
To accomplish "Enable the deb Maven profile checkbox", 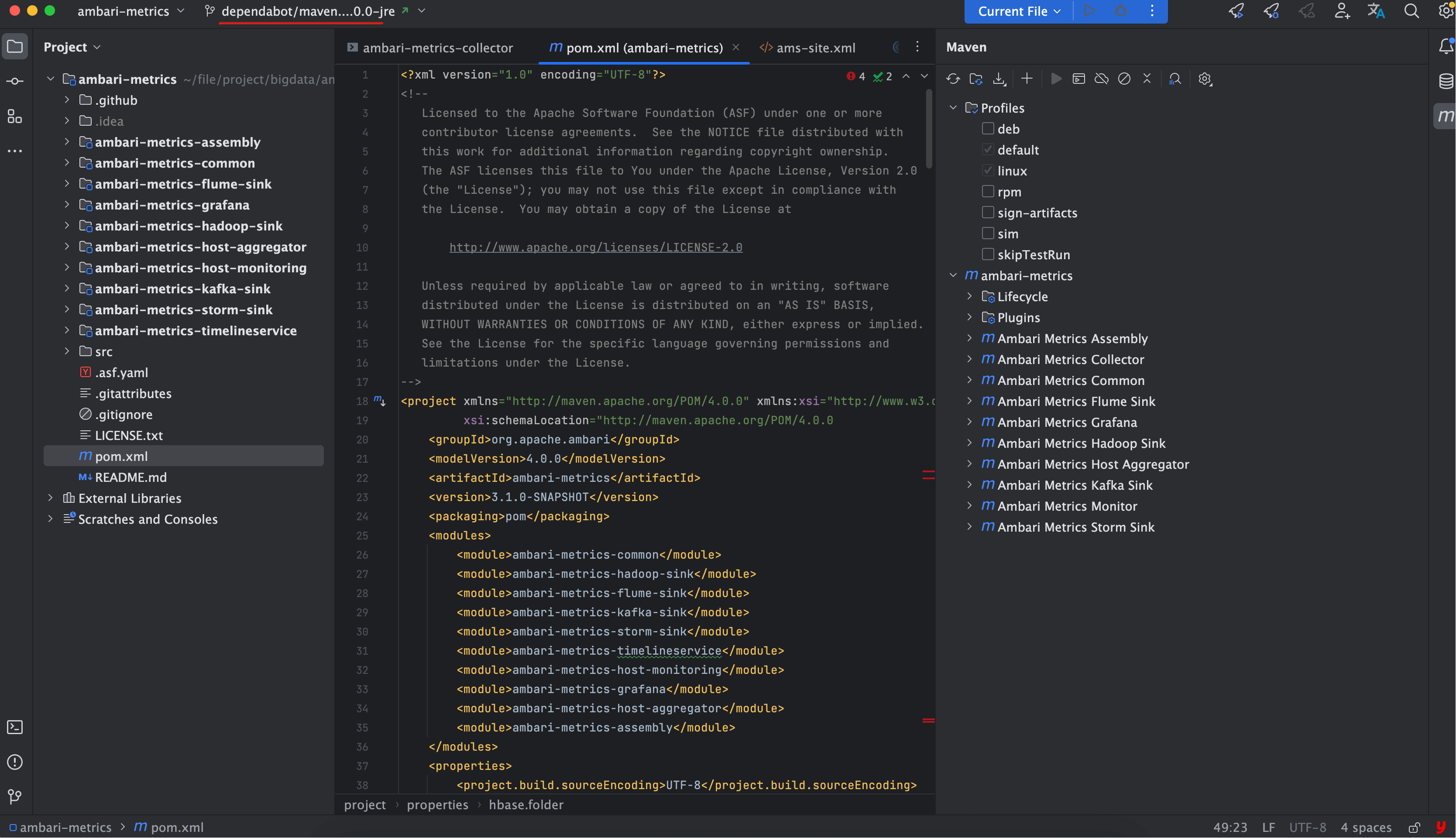I will [988, 128].
